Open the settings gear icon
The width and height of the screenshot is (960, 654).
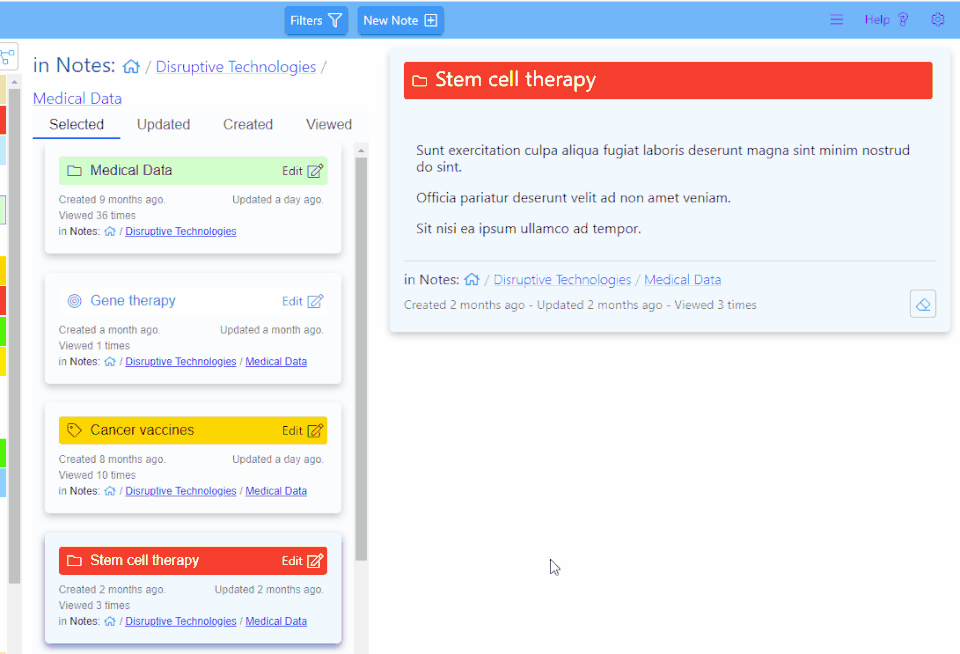pos(937,20)
